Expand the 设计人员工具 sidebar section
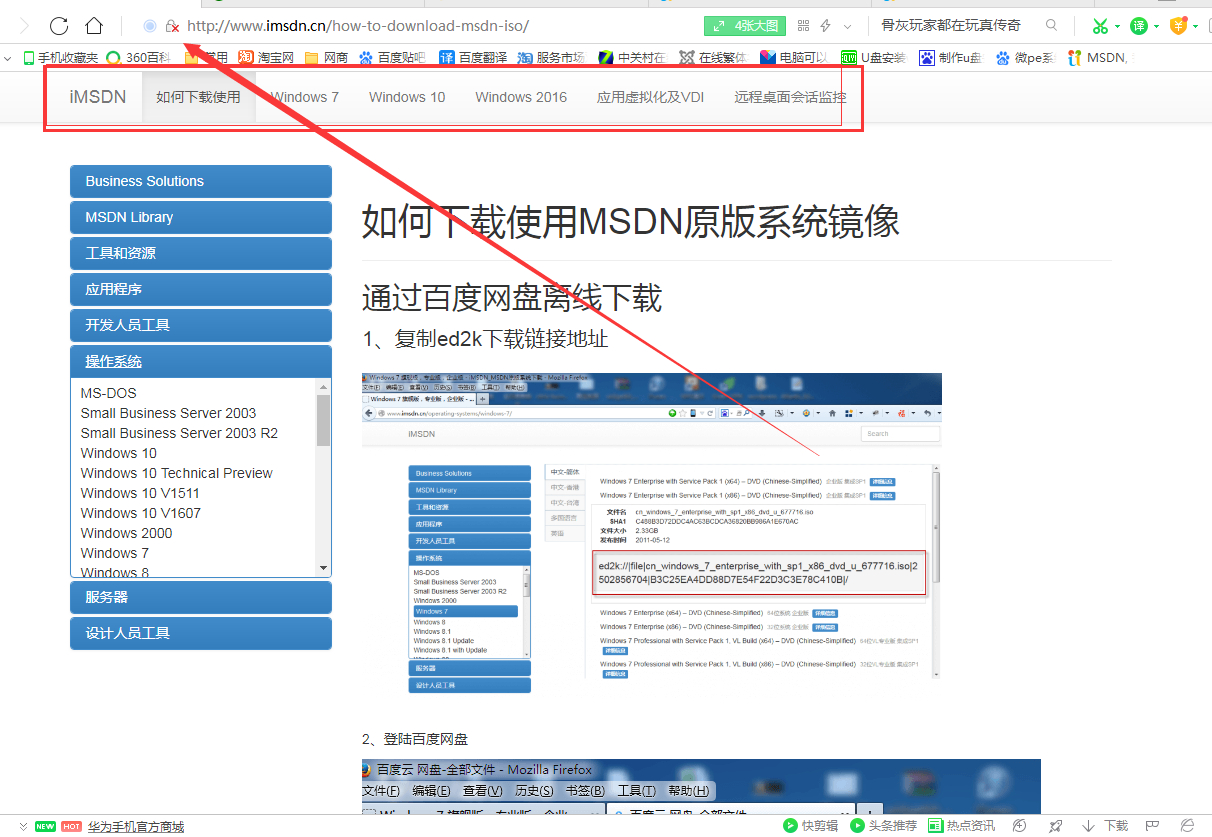 [201, 633]
